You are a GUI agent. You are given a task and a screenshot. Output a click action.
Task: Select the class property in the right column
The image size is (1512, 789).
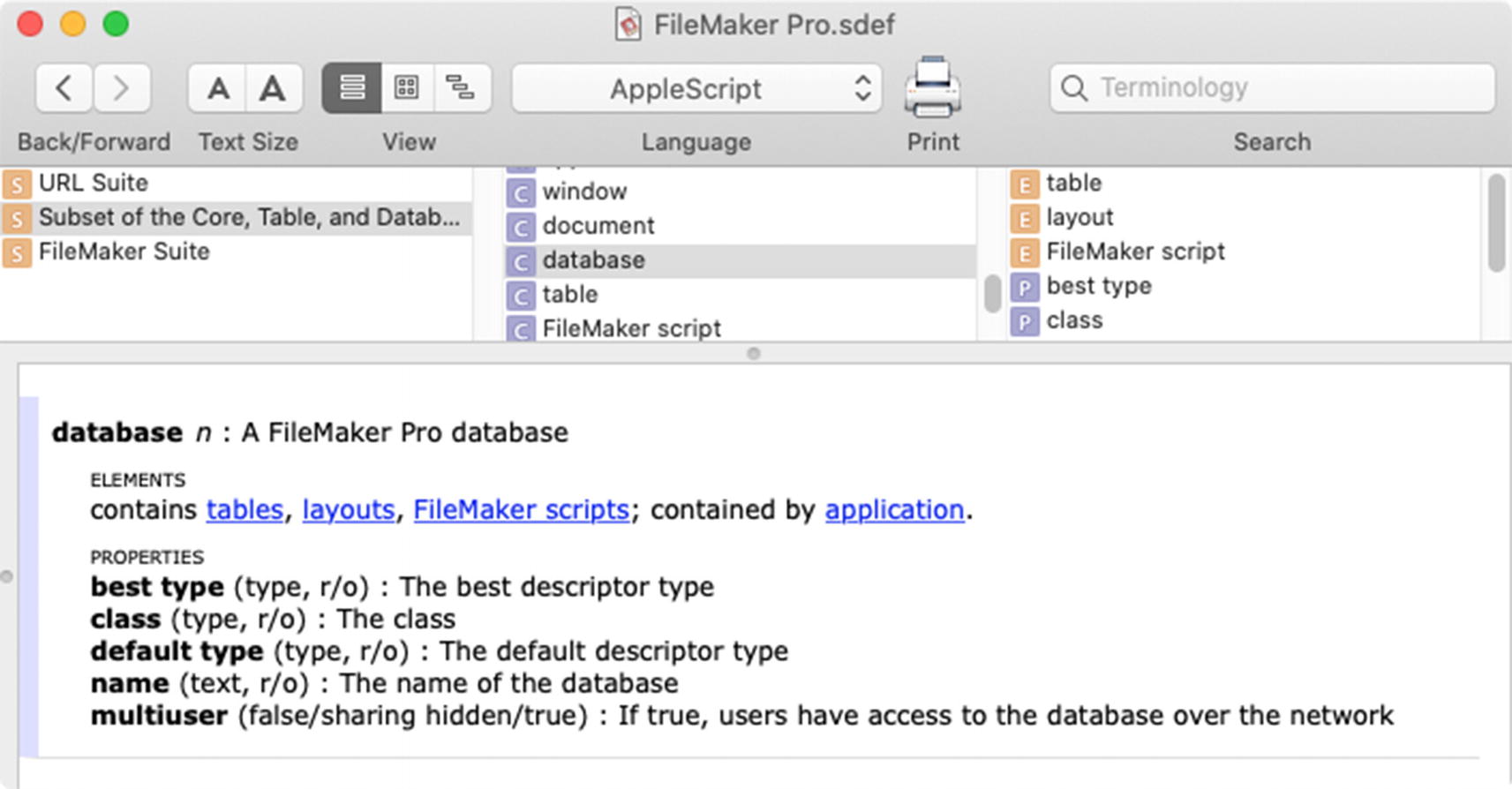pyautogui.click(x=1245, y=320)
